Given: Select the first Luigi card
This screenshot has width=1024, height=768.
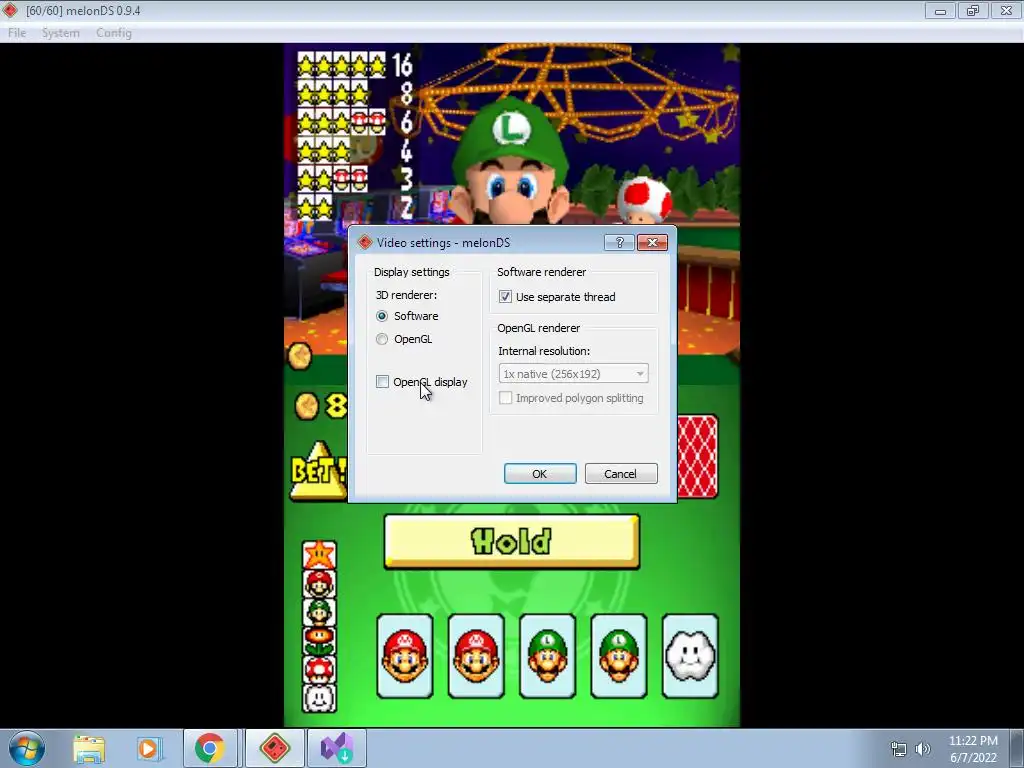Looking at the screenshot, I should pyautogui.click(x=547, y=656).
